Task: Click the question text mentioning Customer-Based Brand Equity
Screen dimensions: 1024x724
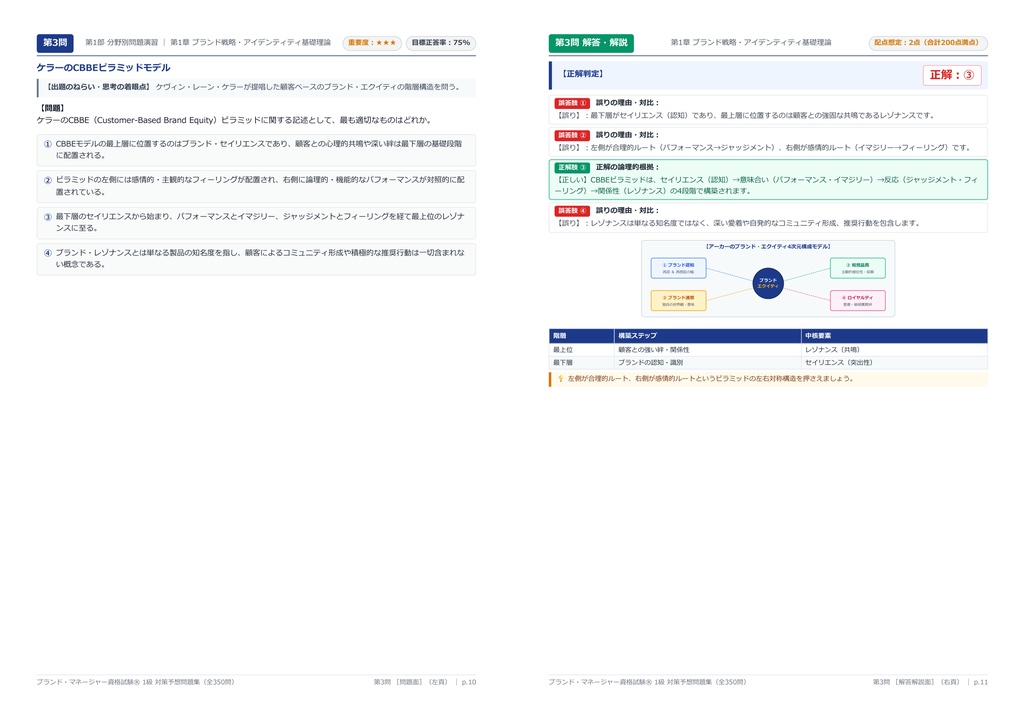Action: coord(234,120)
